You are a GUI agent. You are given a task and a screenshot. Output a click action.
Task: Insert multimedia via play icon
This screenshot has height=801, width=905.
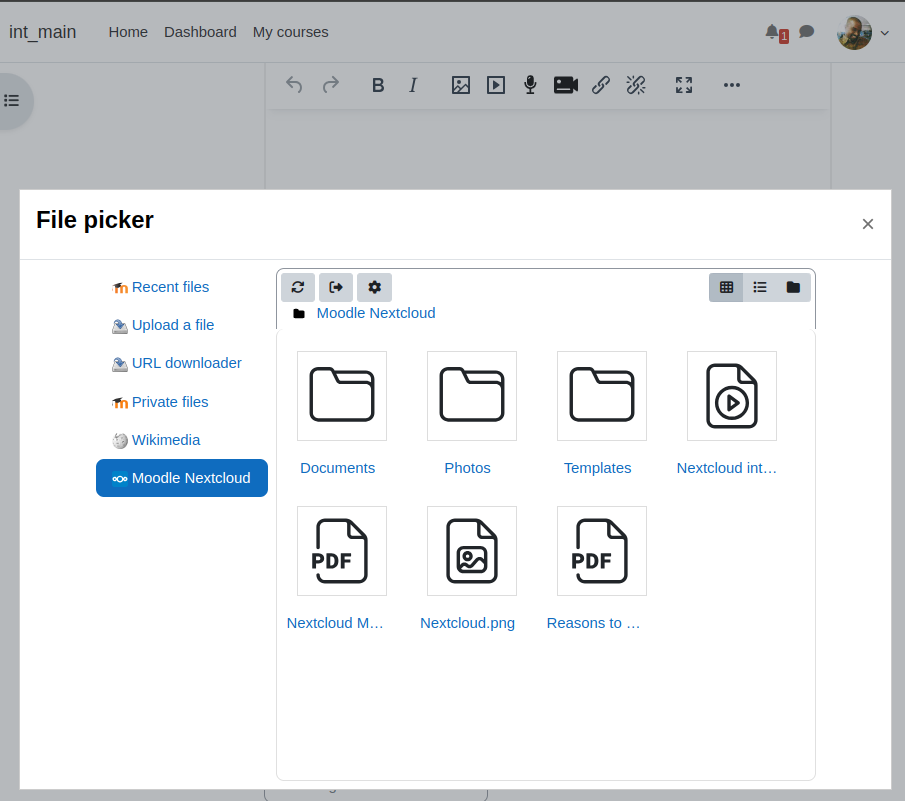[496, 85]
